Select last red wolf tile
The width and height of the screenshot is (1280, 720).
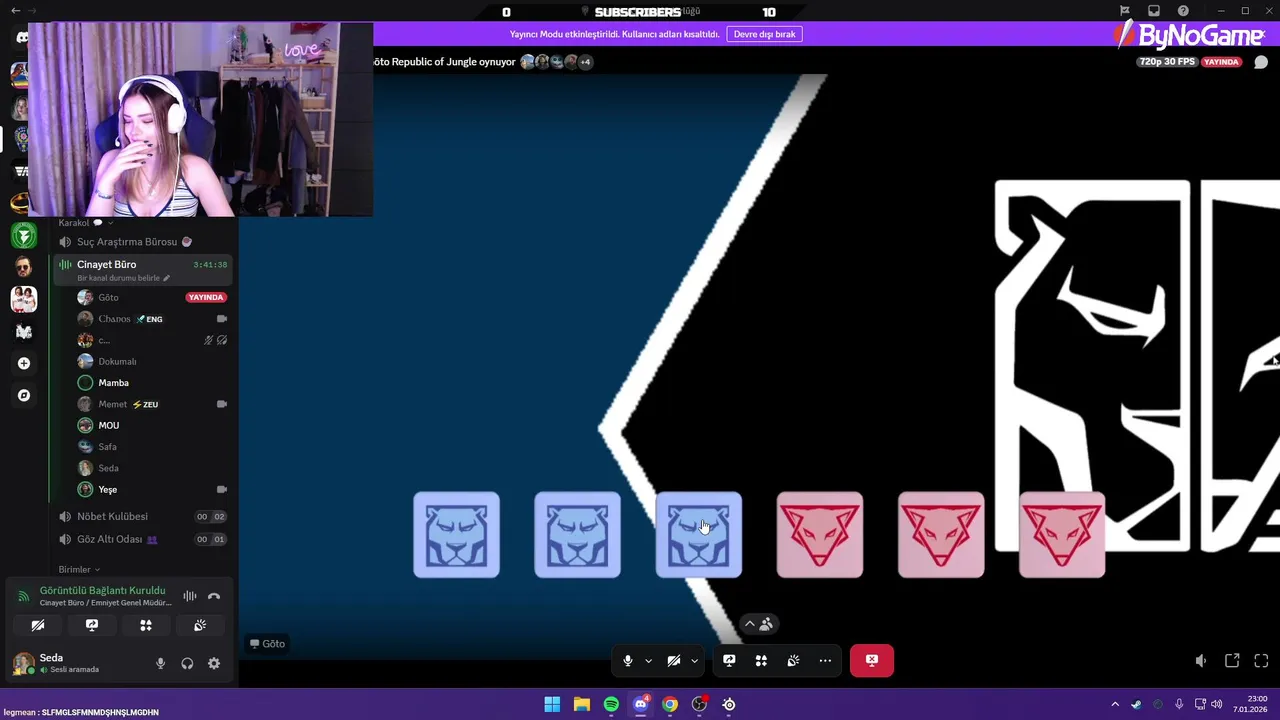click(1062, 535)
